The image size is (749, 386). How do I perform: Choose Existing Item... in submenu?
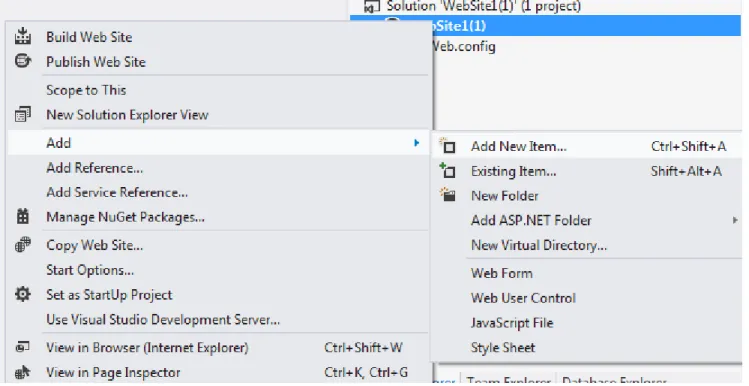514,171
